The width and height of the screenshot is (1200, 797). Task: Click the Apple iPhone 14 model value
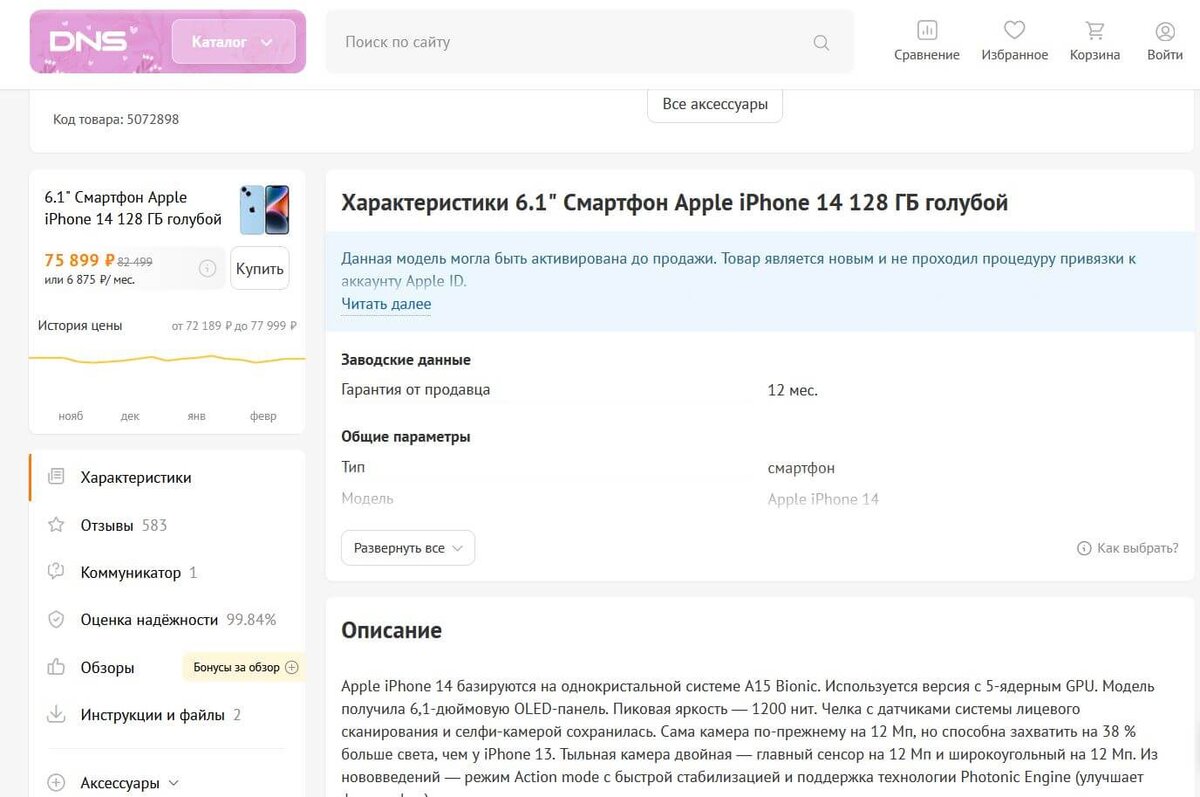(823, 499)
